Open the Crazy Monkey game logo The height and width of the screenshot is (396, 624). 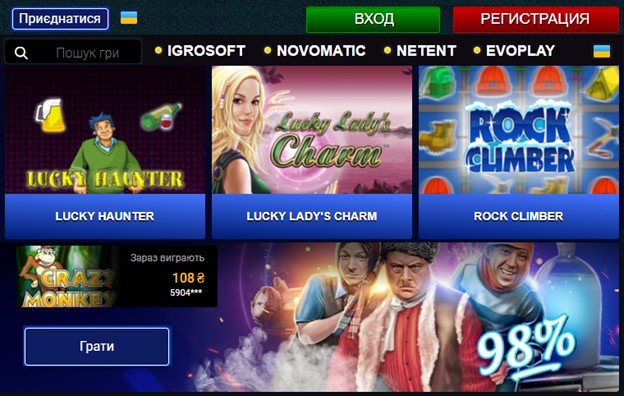[68, 277]
